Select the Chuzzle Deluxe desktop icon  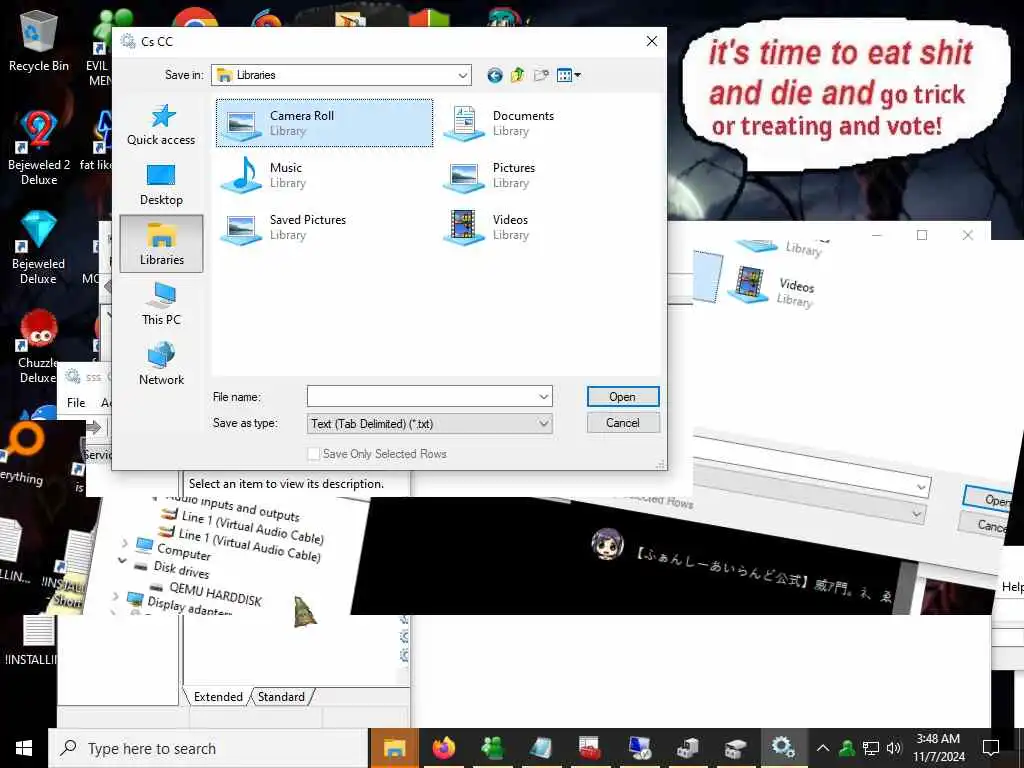click(38, 346)
